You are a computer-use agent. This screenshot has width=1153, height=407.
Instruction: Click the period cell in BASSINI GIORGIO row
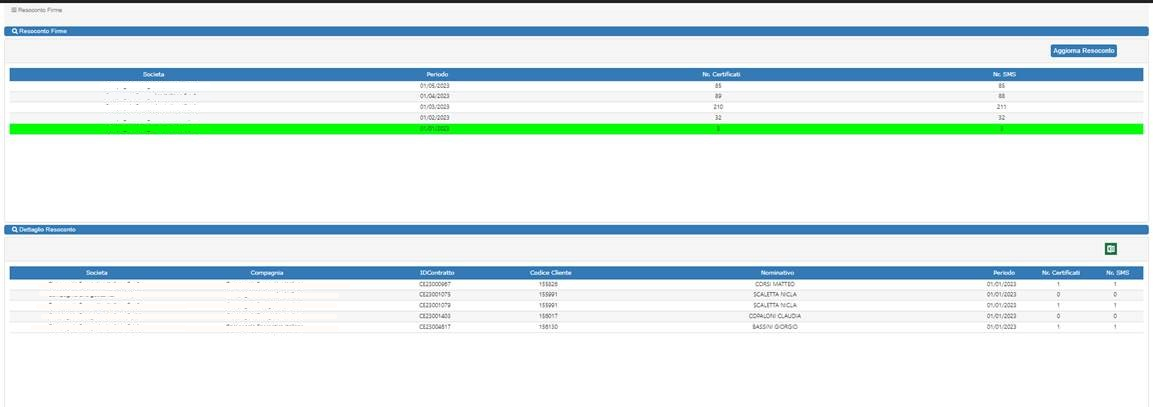[x=1001, y=327]
